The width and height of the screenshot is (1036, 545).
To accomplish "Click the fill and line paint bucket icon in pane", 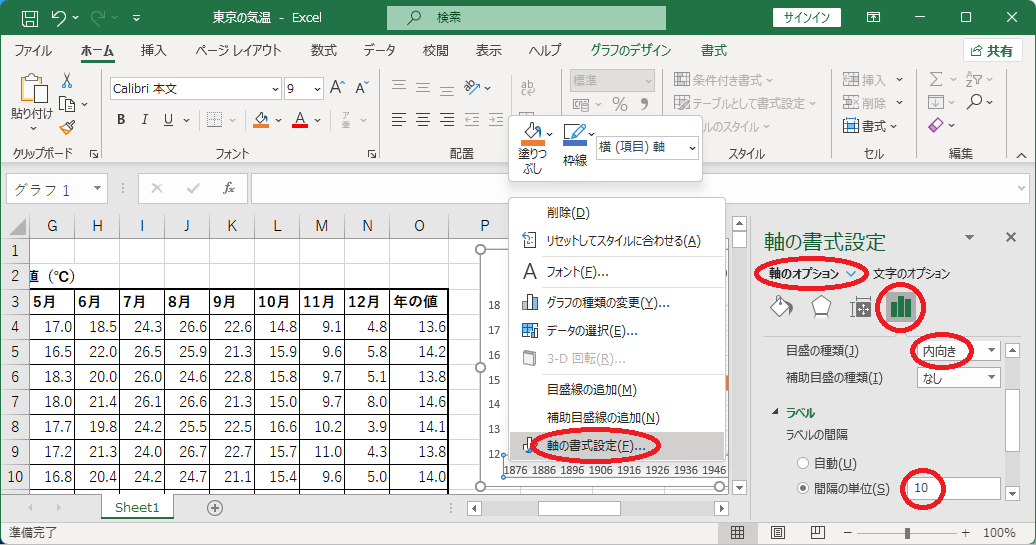I will pos(781,307).
